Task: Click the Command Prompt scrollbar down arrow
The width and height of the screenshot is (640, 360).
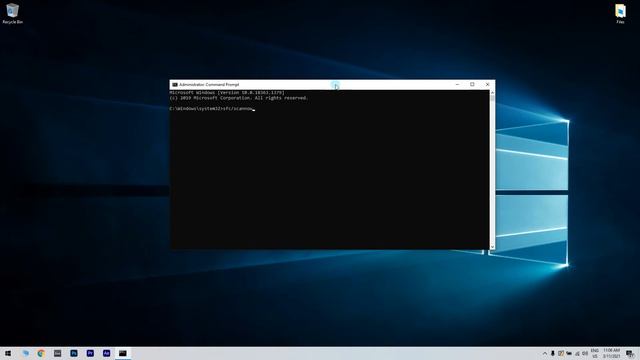Action: click(x=492, y=247)
